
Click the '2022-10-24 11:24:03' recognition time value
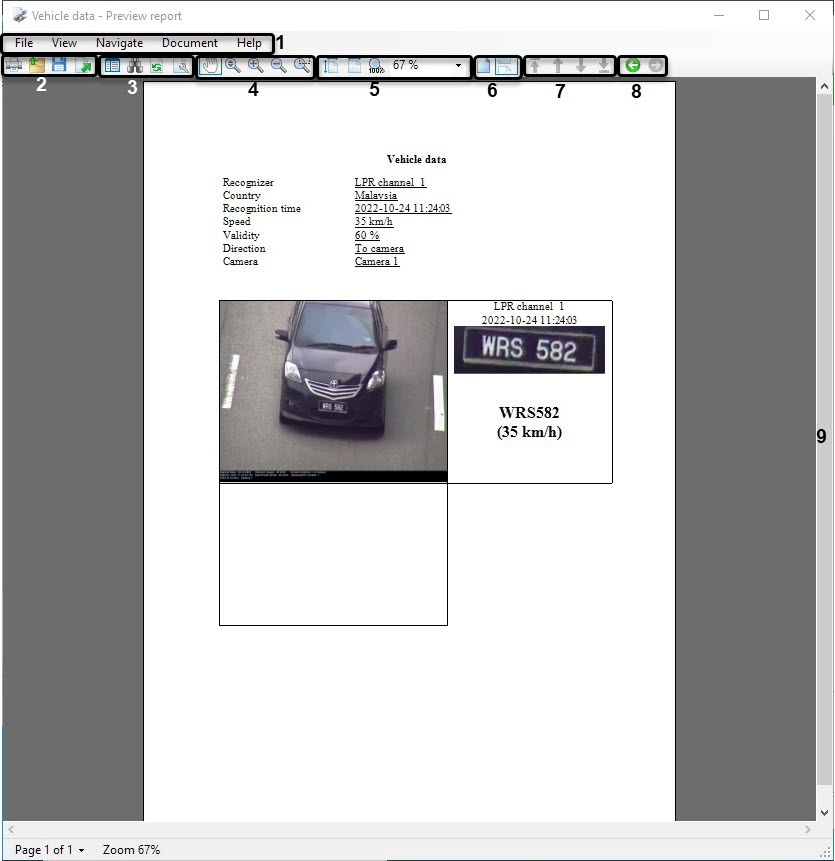coord(402,209)
